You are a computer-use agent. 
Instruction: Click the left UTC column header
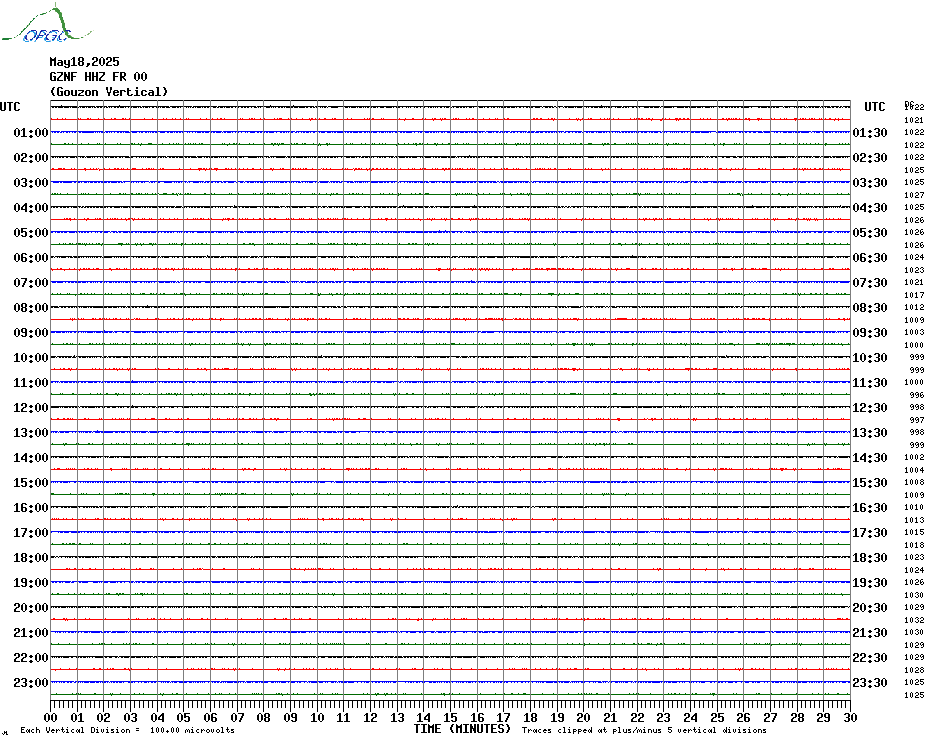click(10, 107)
